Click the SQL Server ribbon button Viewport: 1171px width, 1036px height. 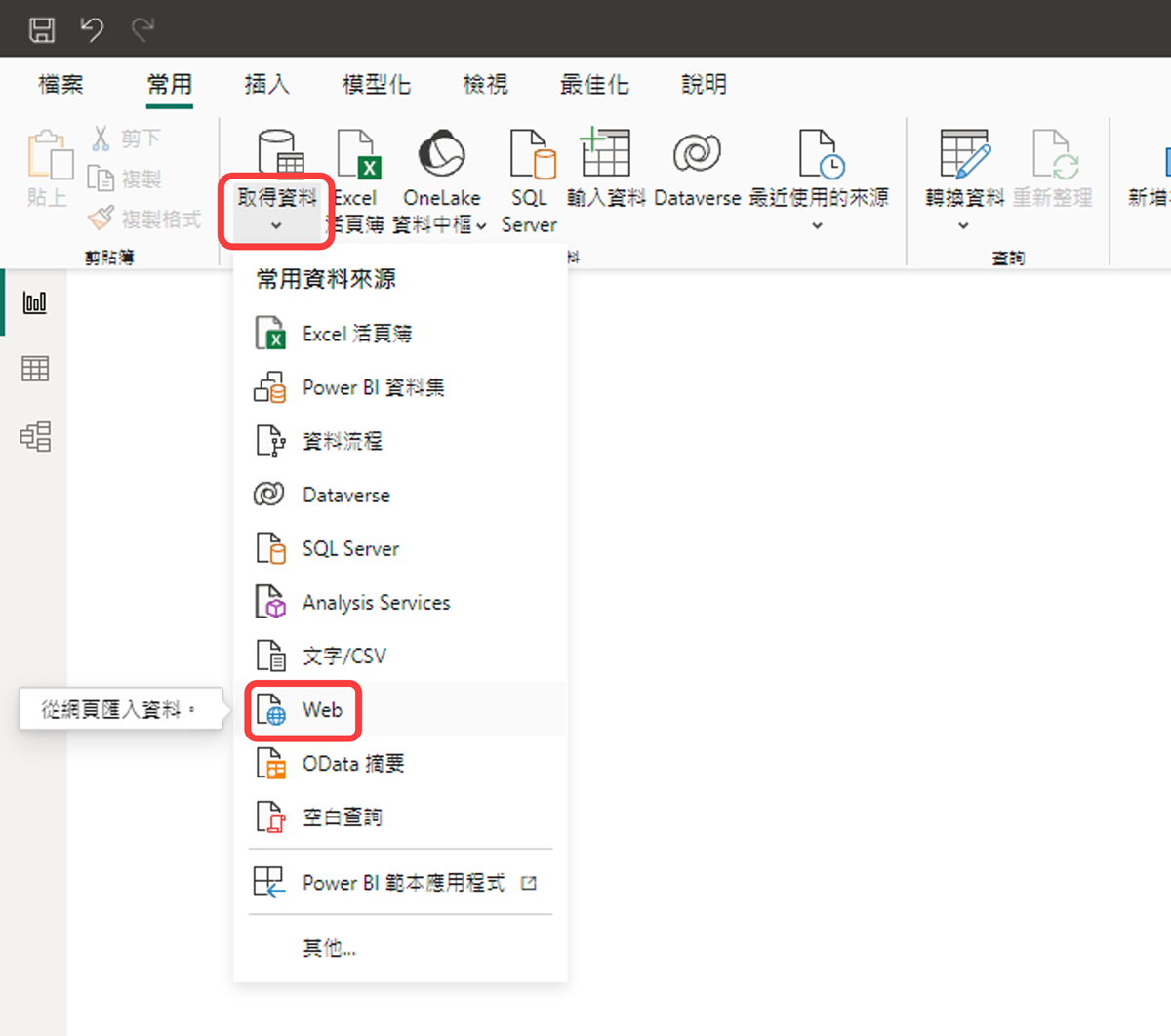point(530,180)
